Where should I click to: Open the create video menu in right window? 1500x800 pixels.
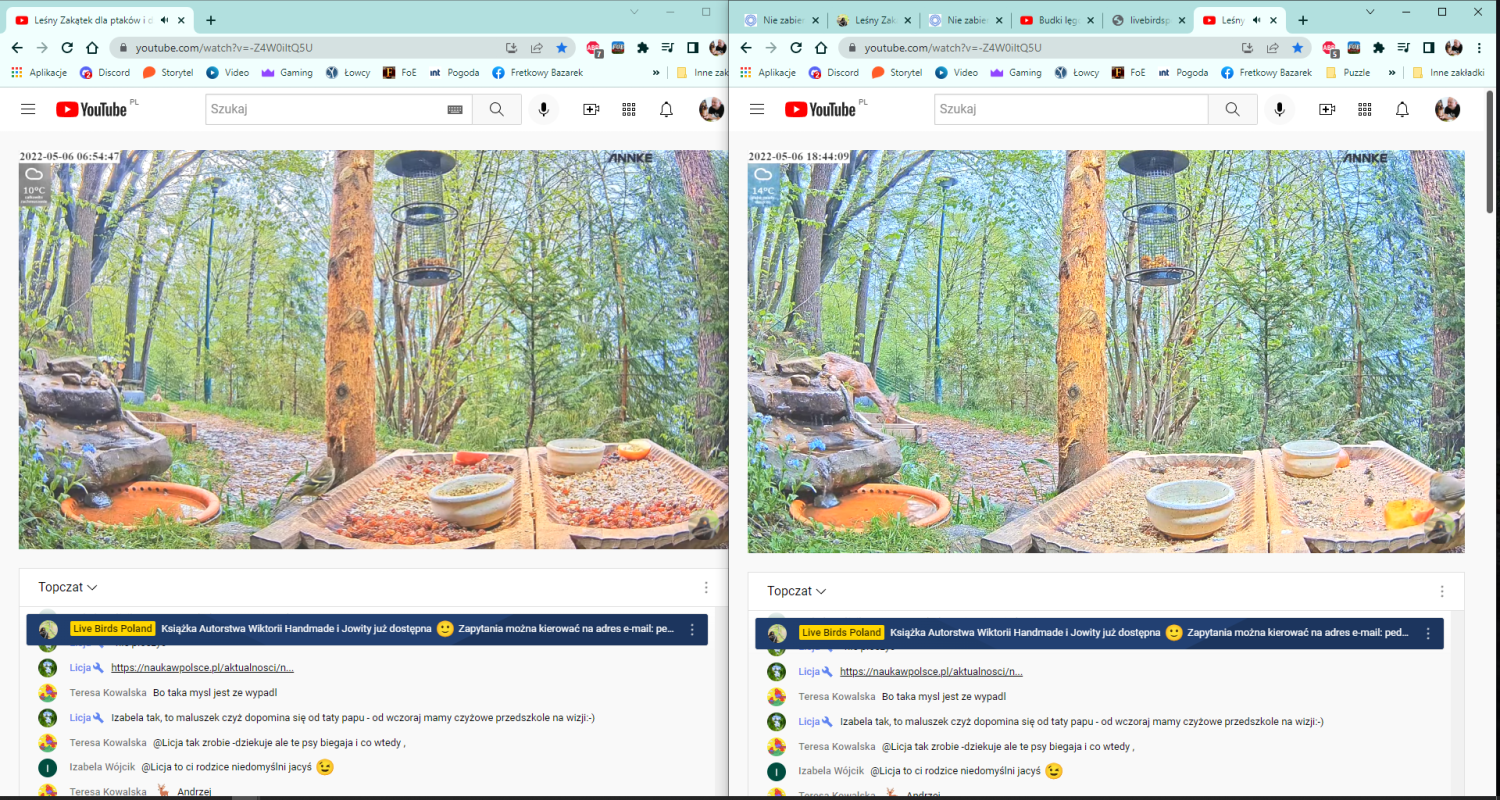pyautogui.click(x=1327, y=109)
